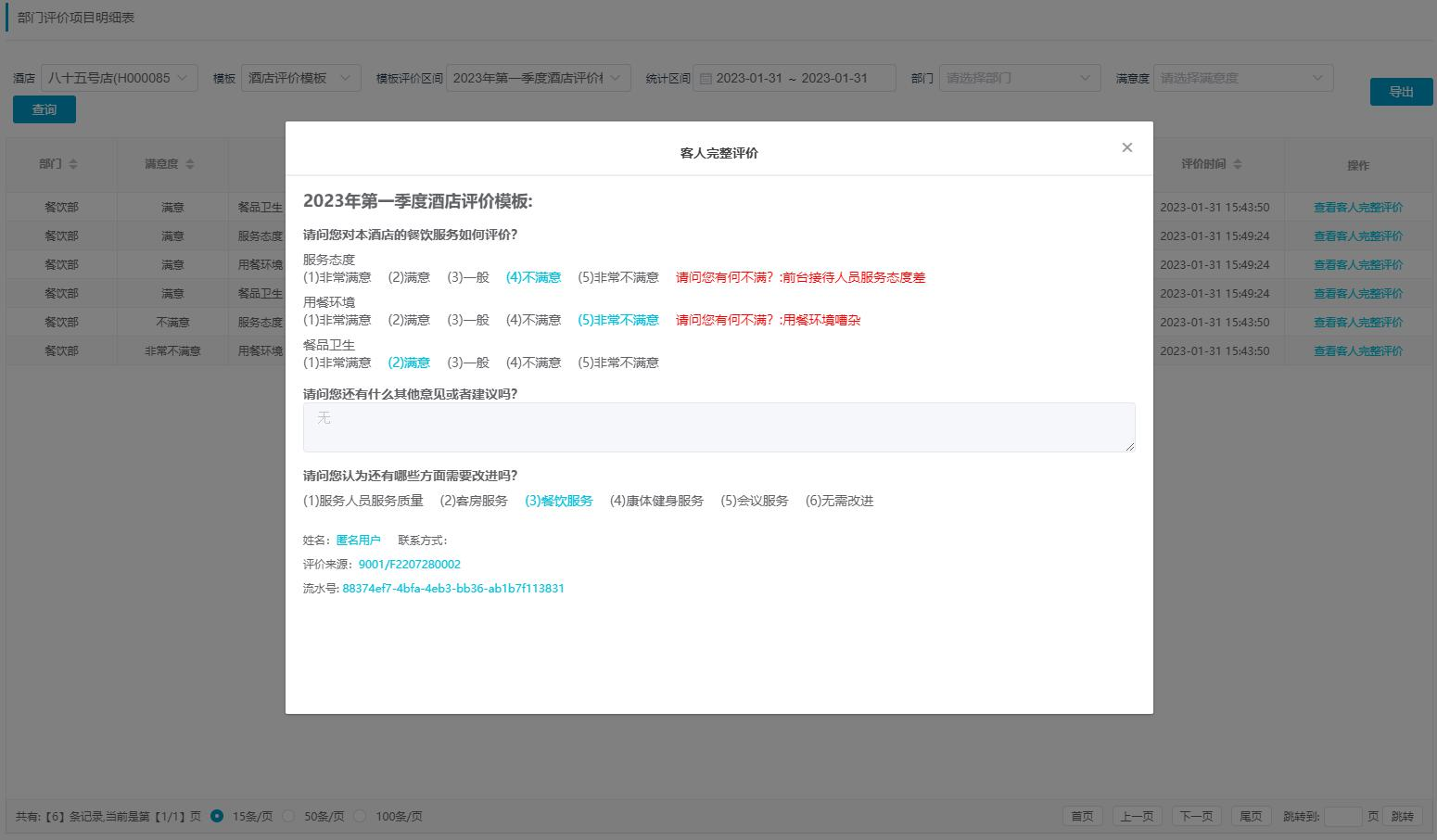Click the 查询 button
This screenshot has height=840, width=1437.
pyautogui.click(x=45, y=109)
